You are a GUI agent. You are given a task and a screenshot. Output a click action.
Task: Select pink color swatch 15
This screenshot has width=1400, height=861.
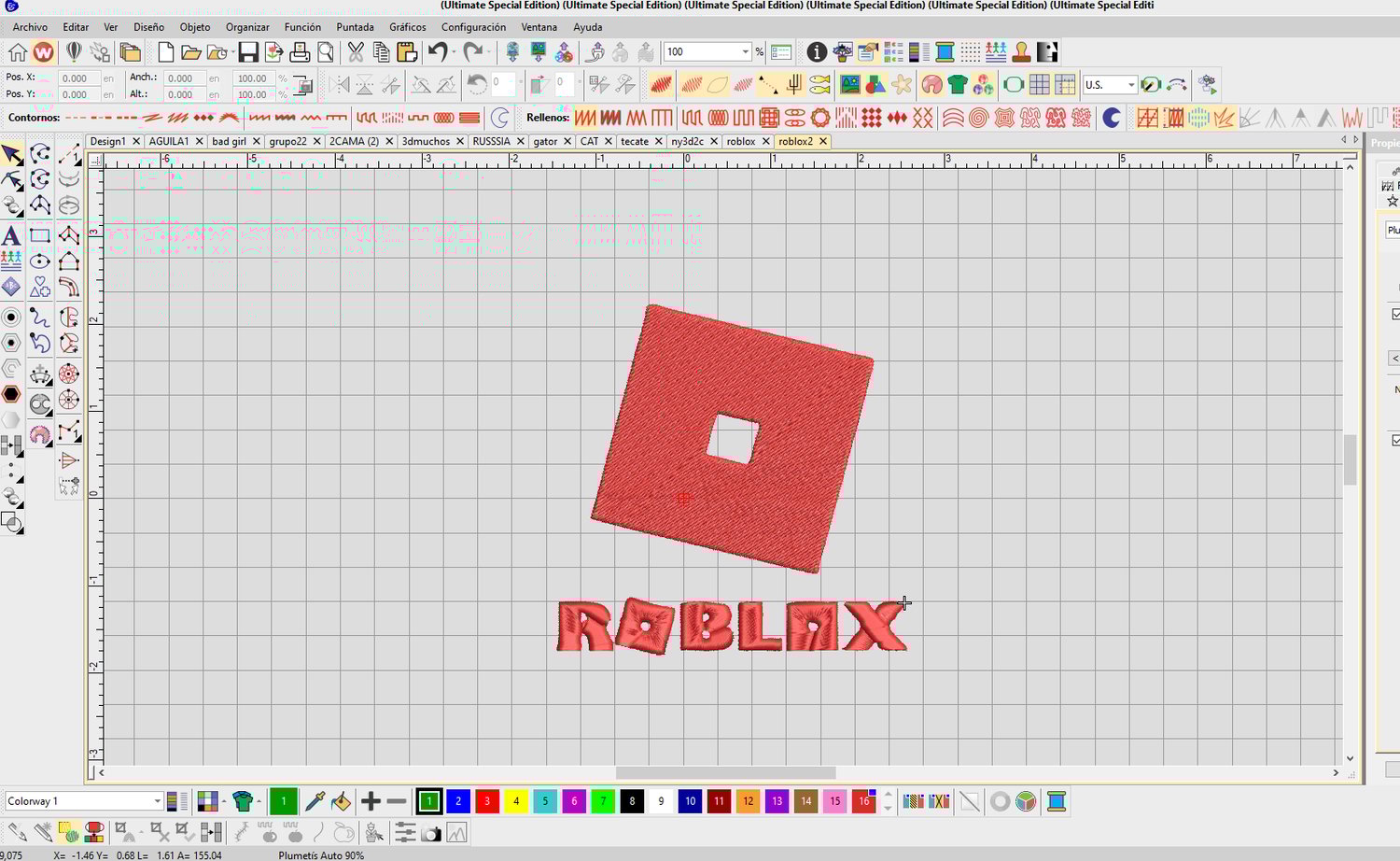coord(835,801)
